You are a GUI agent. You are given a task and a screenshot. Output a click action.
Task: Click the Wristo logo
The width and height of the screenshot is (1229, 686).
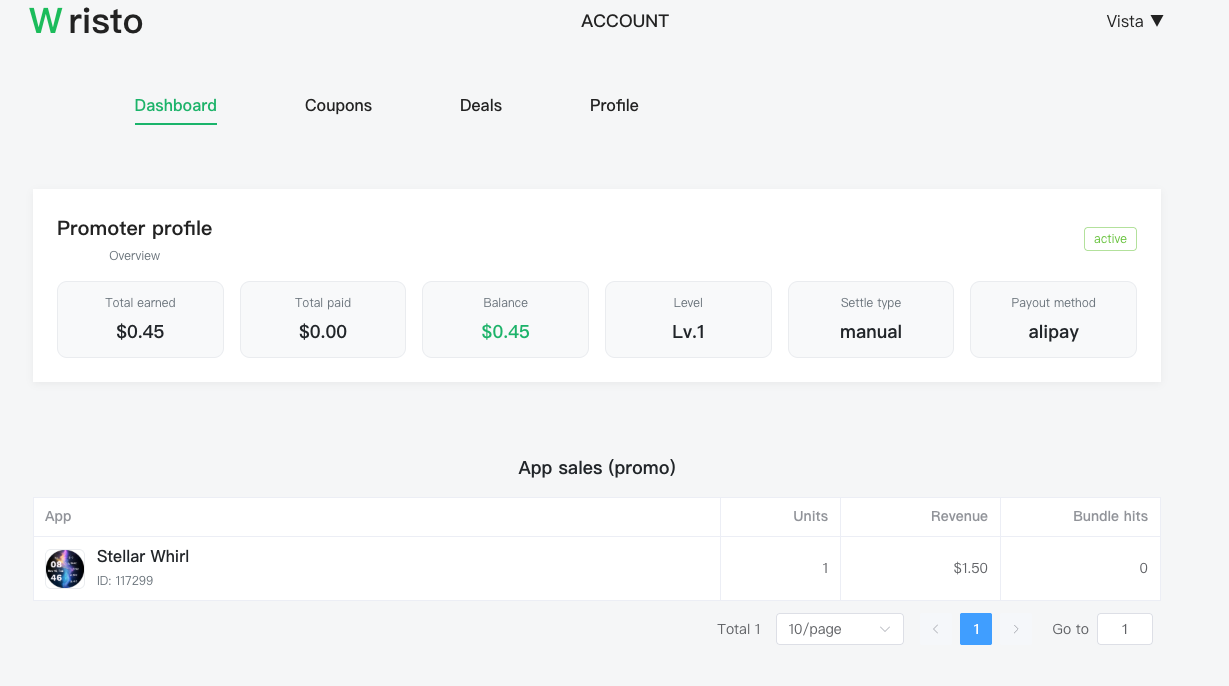pyautogui.click(x=86, y=21)
